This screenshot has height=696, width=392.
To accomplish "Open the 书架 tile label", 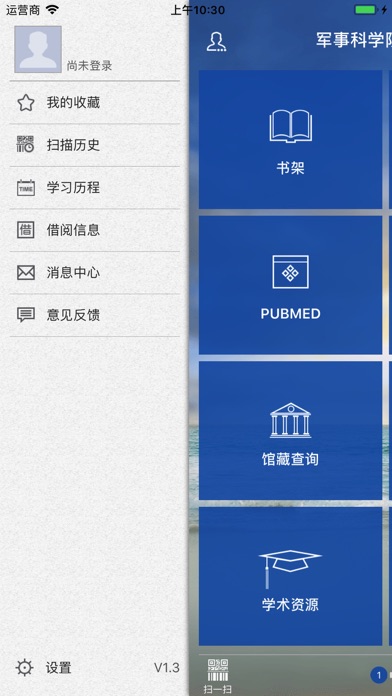I will click(x=290, y=168).
